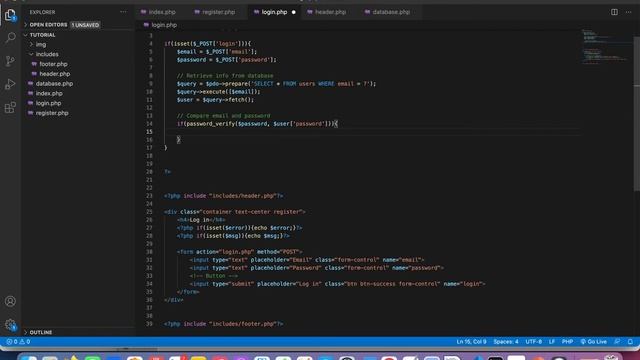Change language mode PHP in status bar
Image resolution: width=640 pixels, height=360 pixels.
tap(567, 342)
